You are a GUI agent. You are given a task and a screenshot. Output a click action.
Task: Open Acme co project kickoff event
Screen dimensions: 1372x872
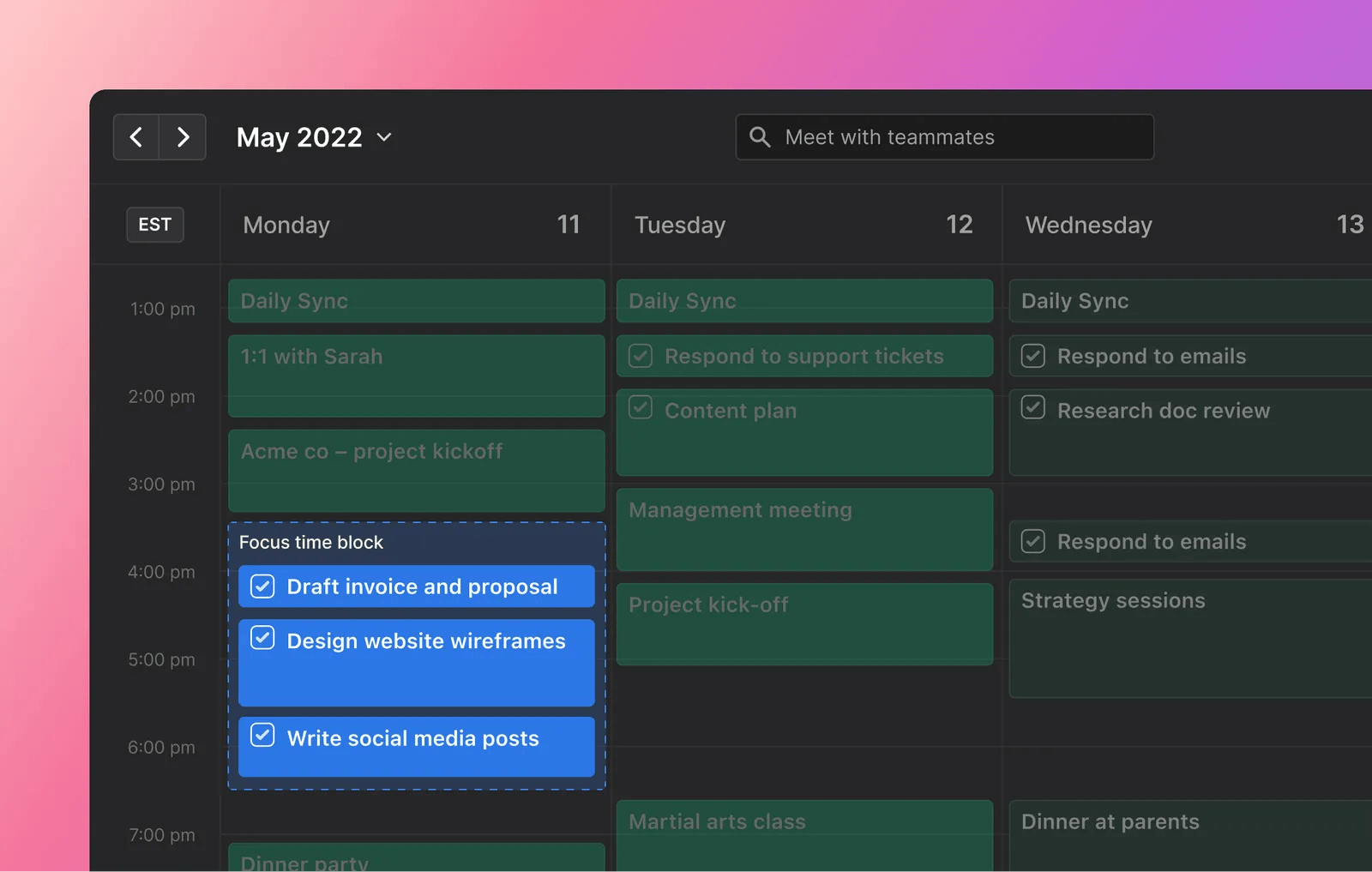pyautogui.click(x=416, y=470)
